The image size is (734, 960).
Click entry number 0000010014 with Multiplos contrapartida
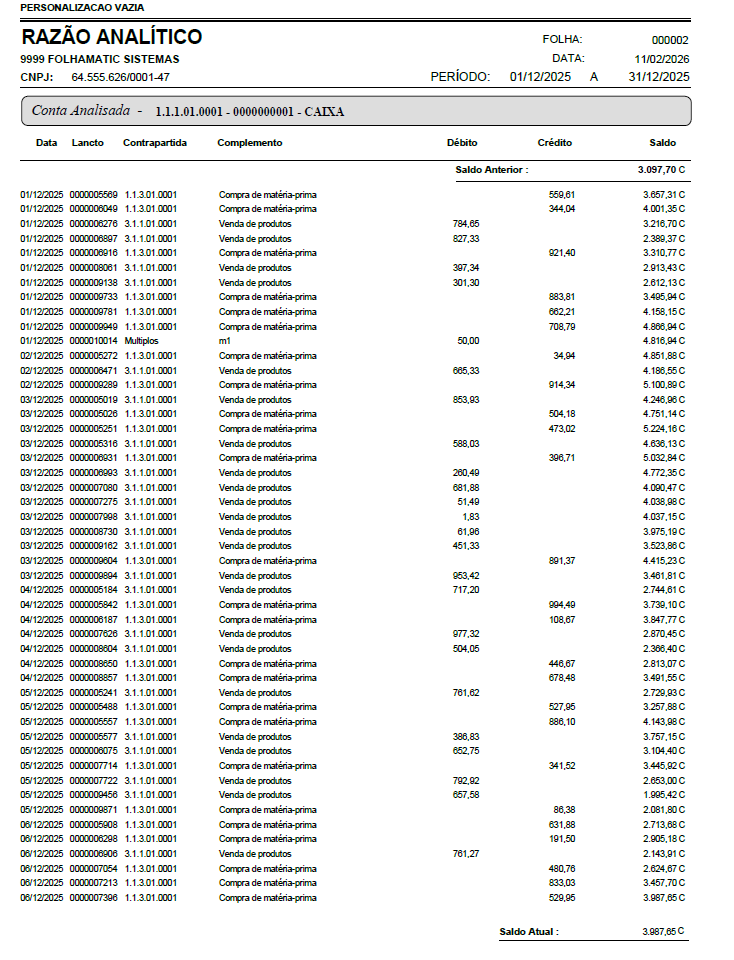click(x=94, y=341)
